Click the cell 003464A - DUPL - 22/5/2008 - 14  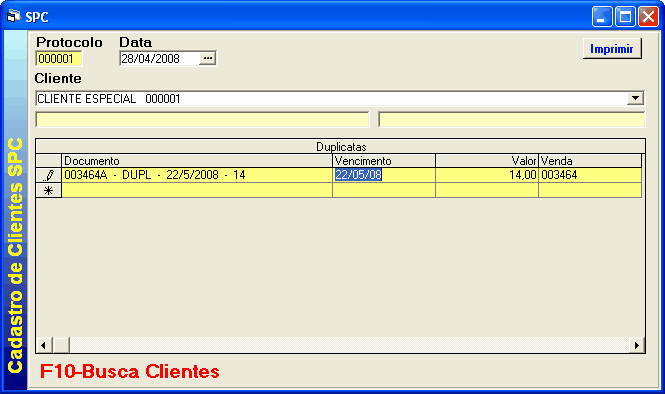(x=197, y=175)
